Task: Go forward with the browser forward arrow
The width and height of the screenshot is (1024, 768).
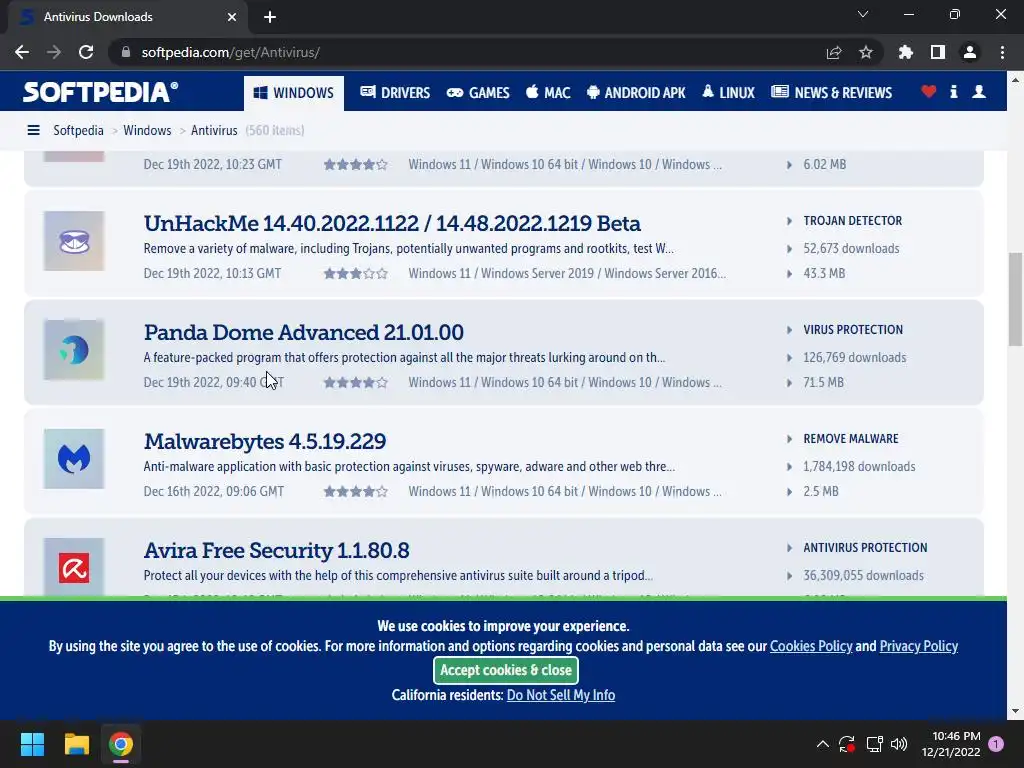Action: 54,52
